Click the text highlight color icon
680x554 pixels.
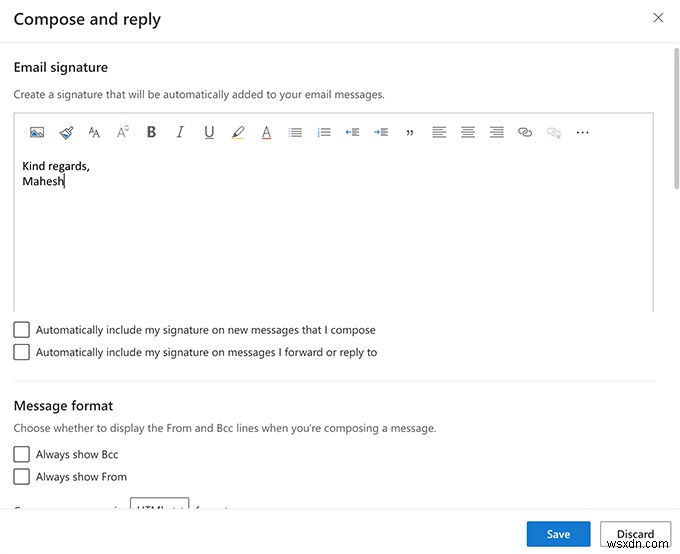(x=237, y=132)
